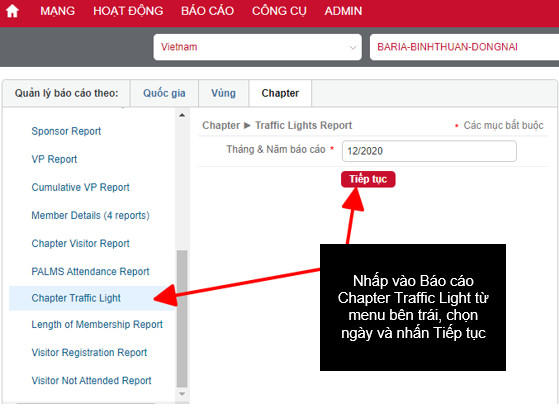The image size is (559, 416).
Task: Click the Tháng & Năm báo cáo field
Action: point(429,151)
